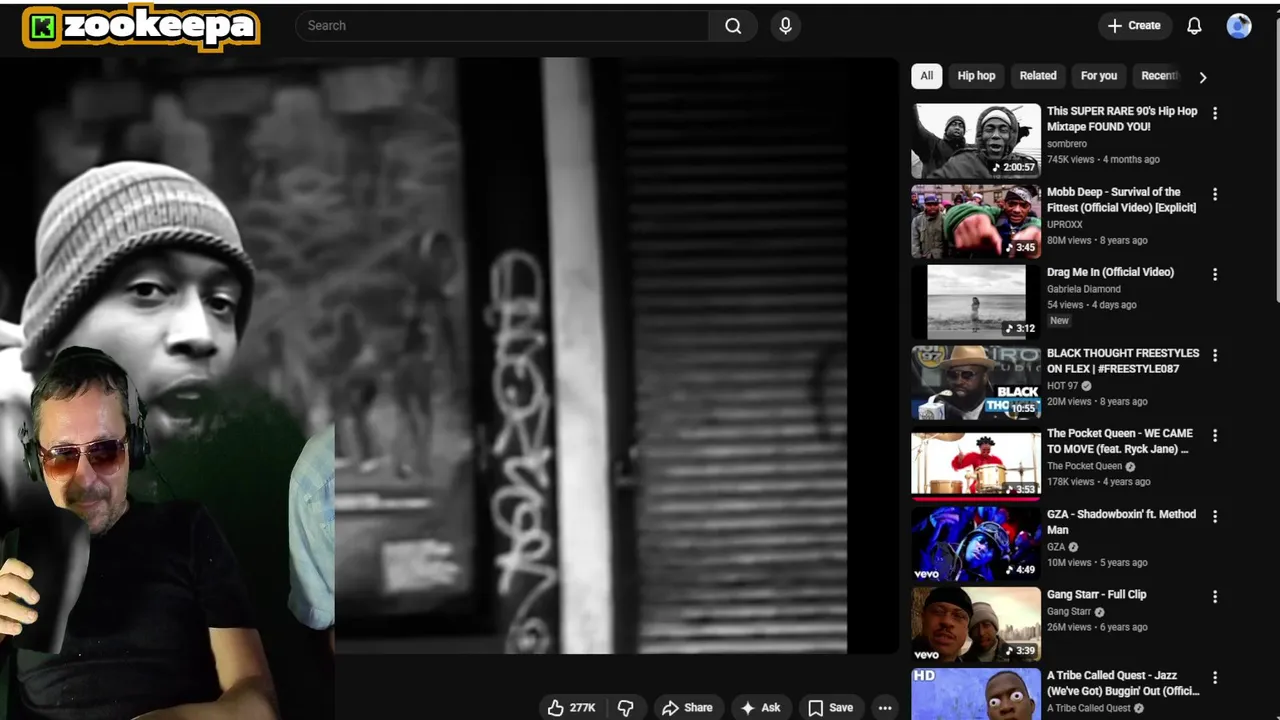The height and width of the screenshot is (720, 1280).
Task: Open options for A Tribe Called Quest video
Action: tap(1215, 677)
